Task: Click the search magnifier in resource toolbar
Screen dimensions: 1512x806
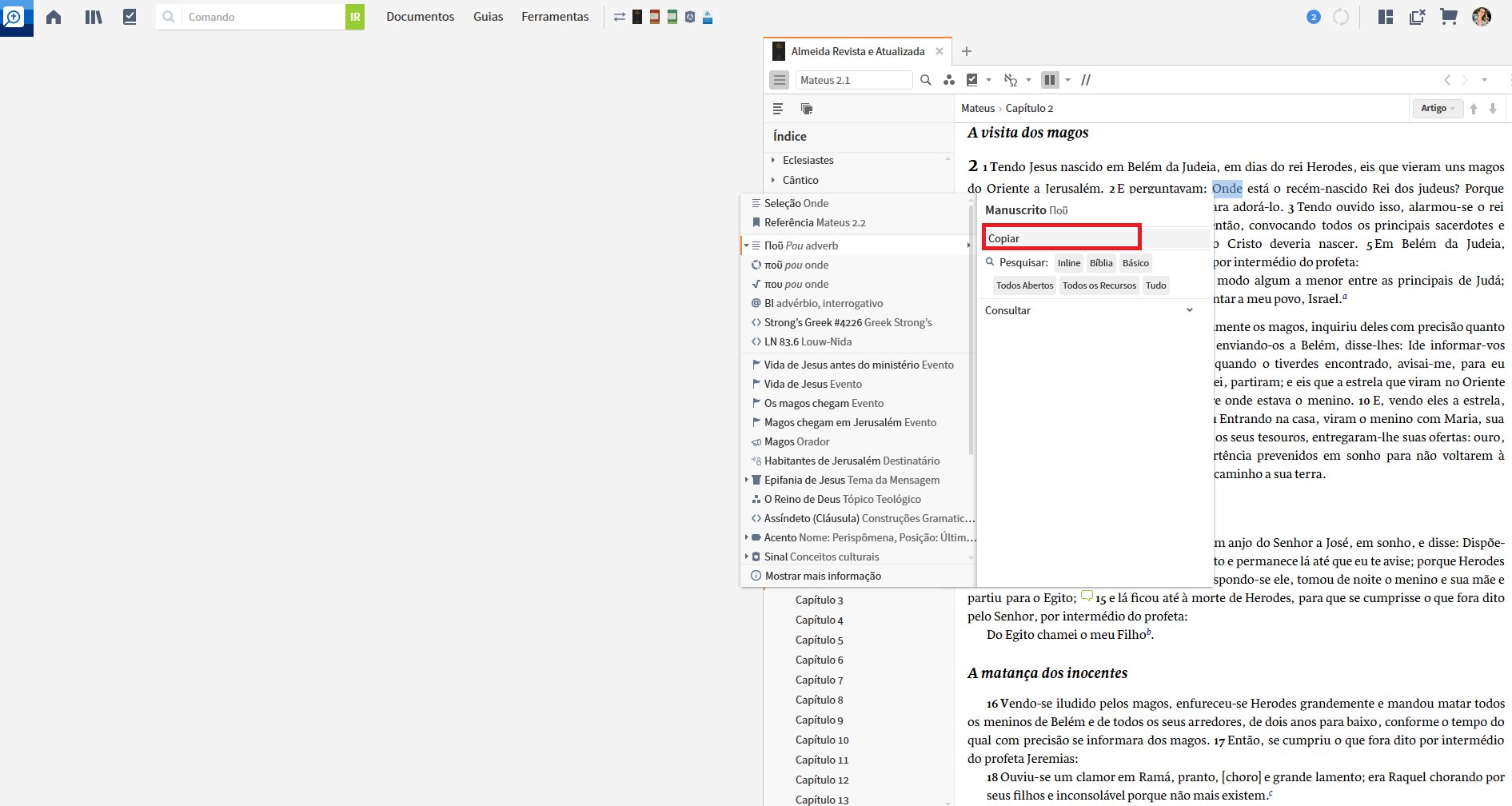Action: pos(926,80)
